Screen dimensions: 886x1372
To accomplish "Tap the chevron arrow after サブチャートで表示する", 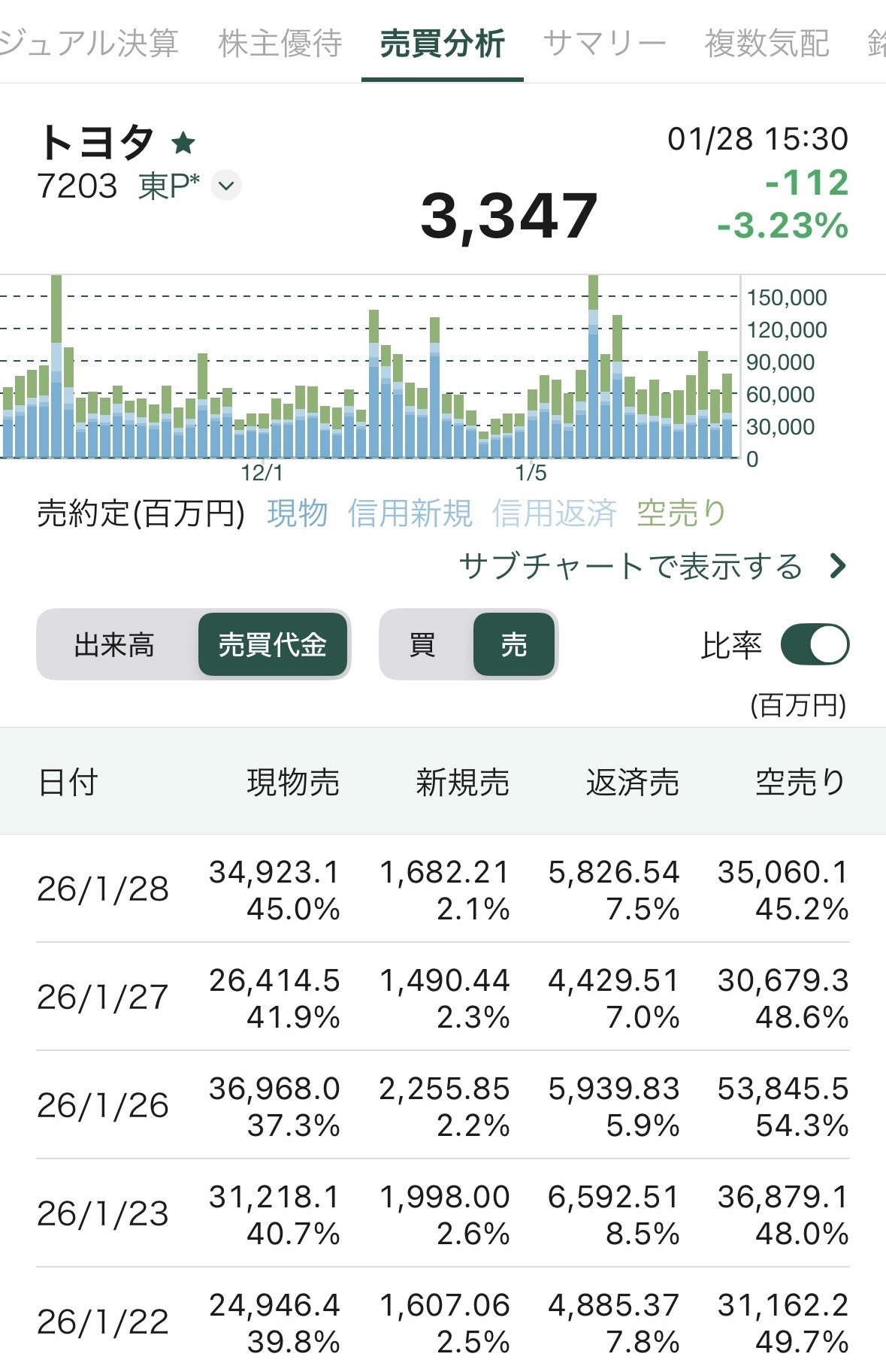I will (837, 566).
